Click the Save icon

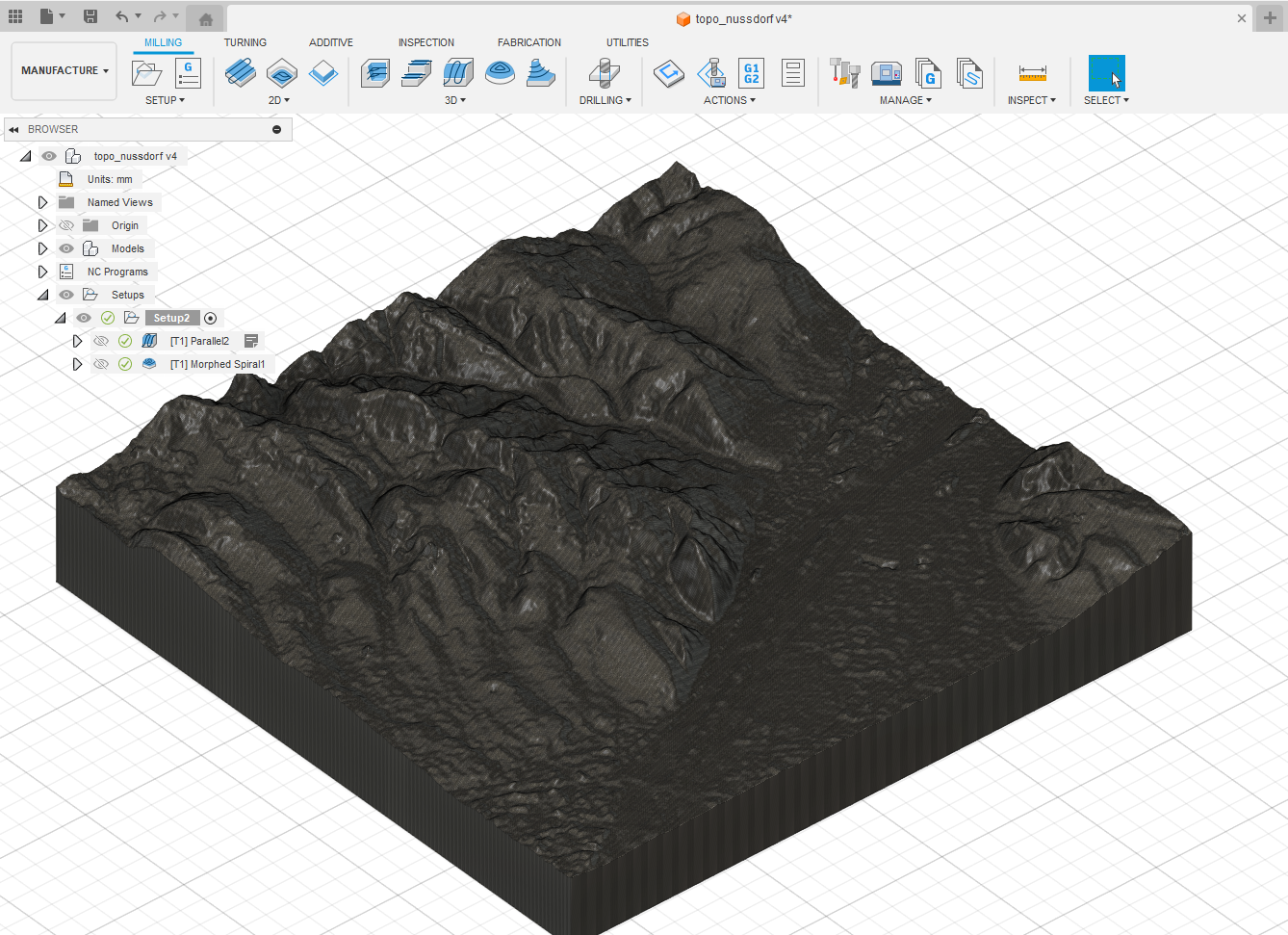pos(90,16)
